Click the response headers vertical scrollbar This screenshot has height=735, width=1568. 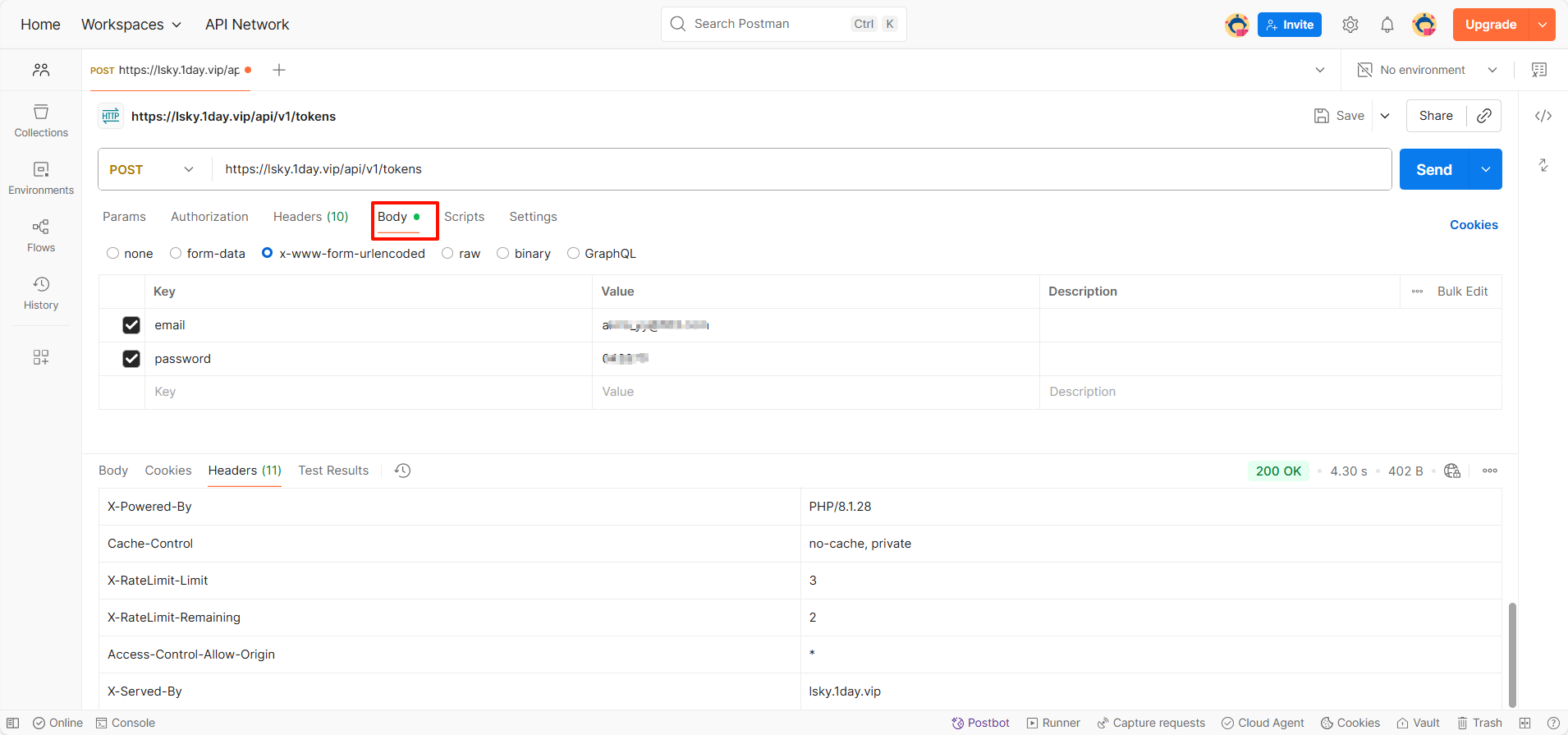1512,654
